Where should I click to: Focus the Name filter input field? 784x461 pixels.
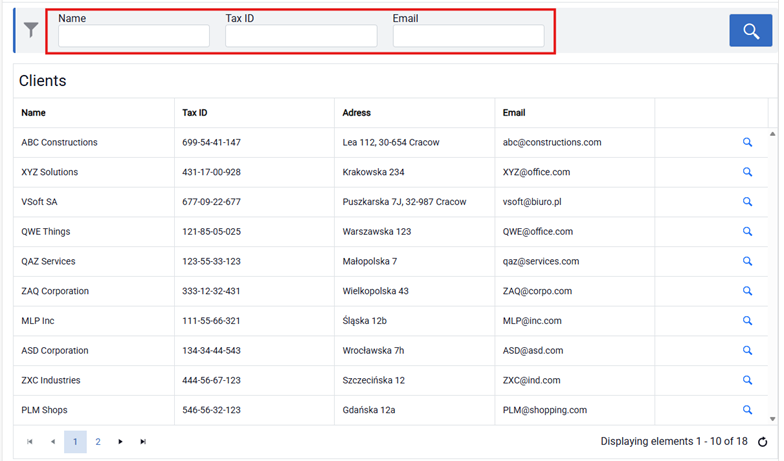pyautogui.click(x=134, y=36)
